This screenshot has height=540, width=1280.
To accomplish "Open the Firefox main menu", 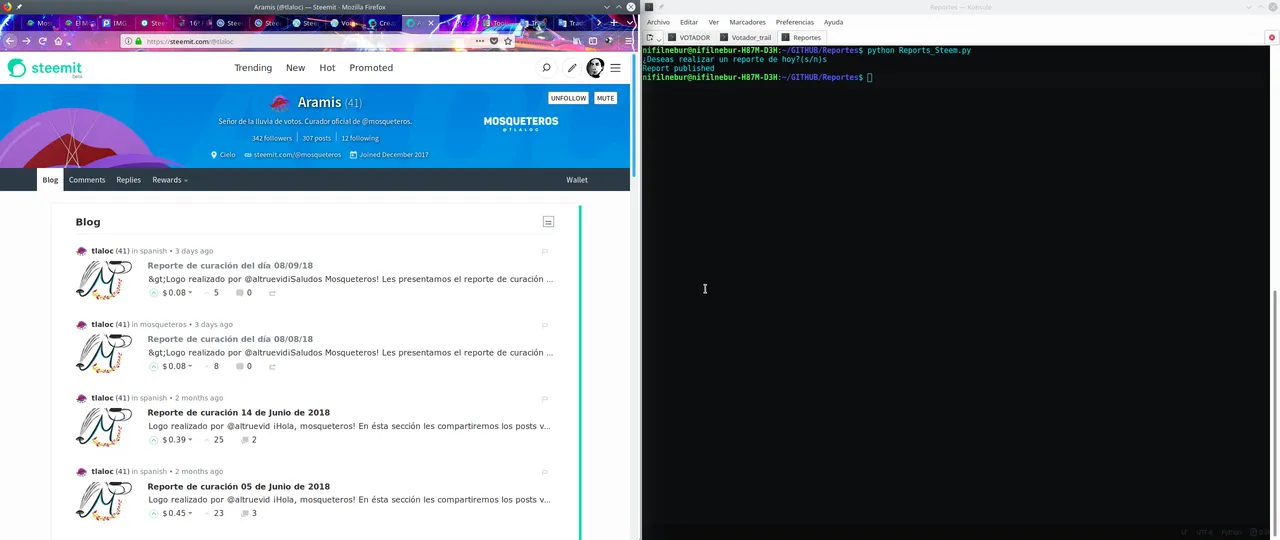I will [x=626, y=41].
